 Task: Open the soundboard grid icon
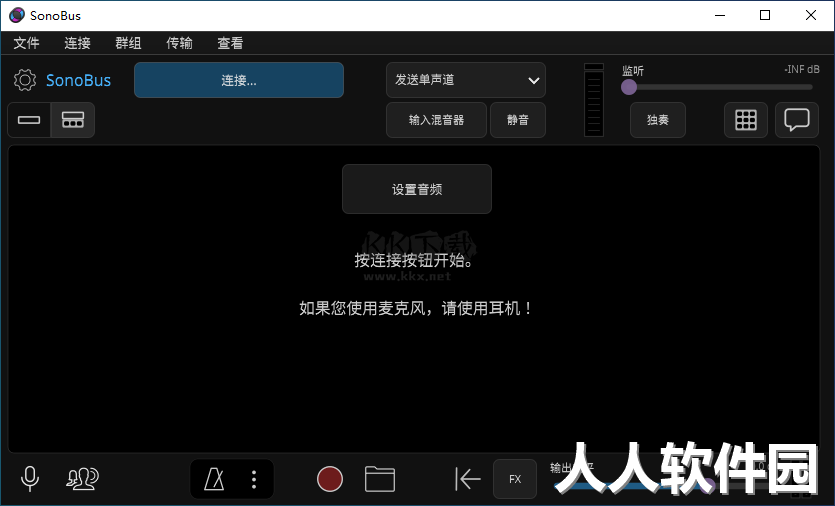[x=746, y=120]
